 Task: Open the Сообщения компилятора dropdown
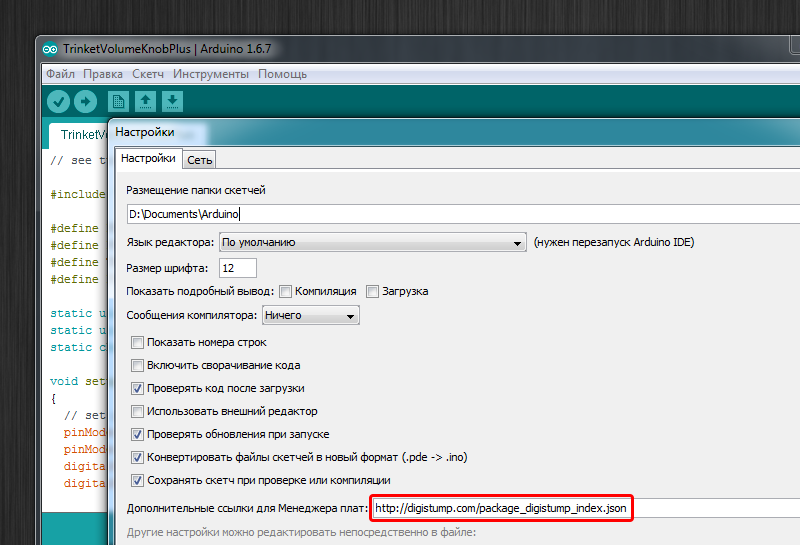(311, 315)
